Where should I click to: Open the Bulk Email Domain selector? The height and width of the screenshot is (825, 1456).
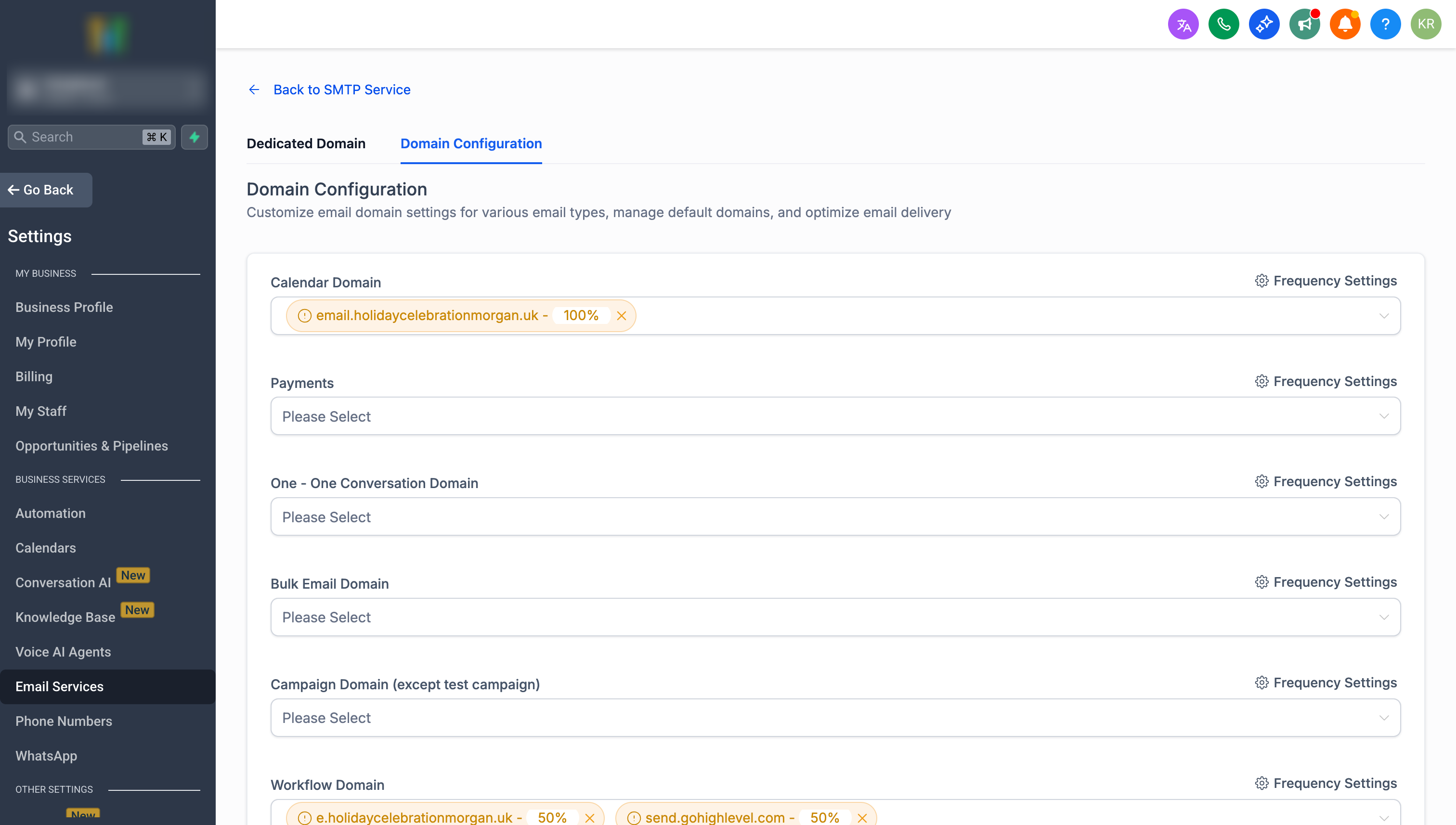pyautogui.click(x=1385, y=617)
